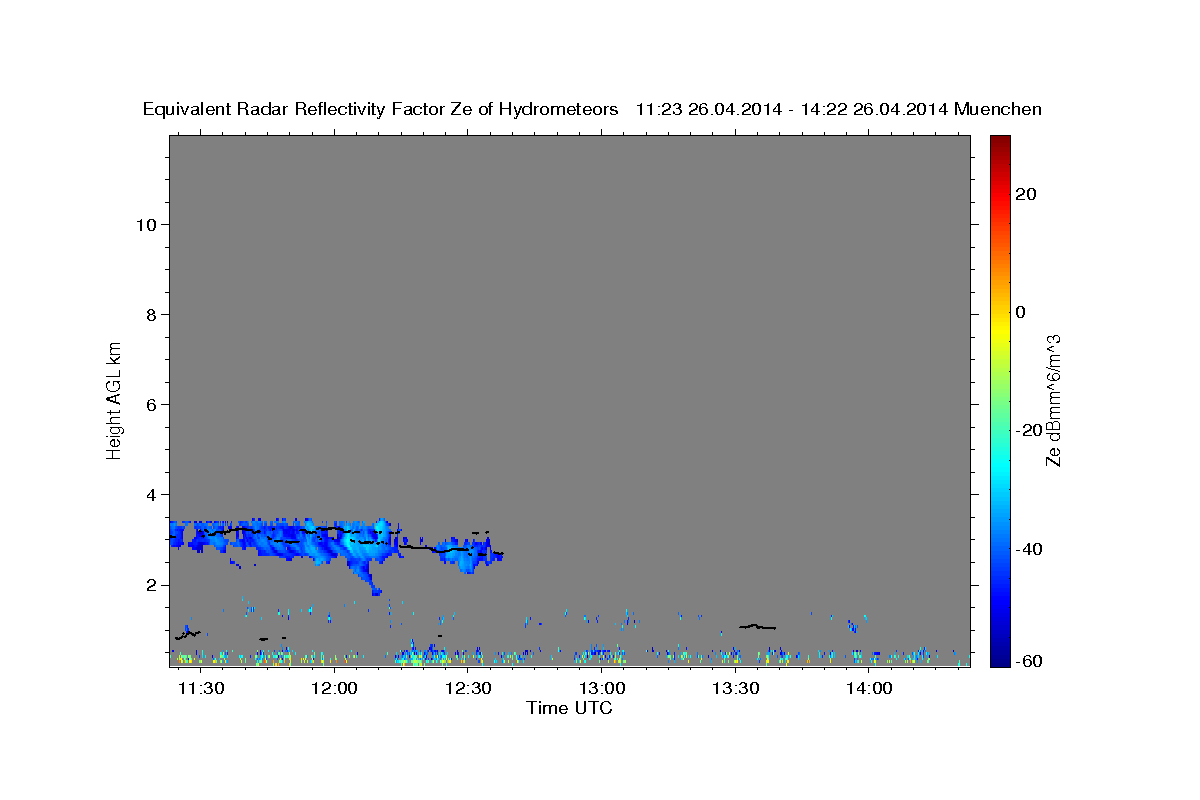Click the height tick label '8'
Image resolution: width=1200 pixels, height=800 pixels.
coord(151,314)
